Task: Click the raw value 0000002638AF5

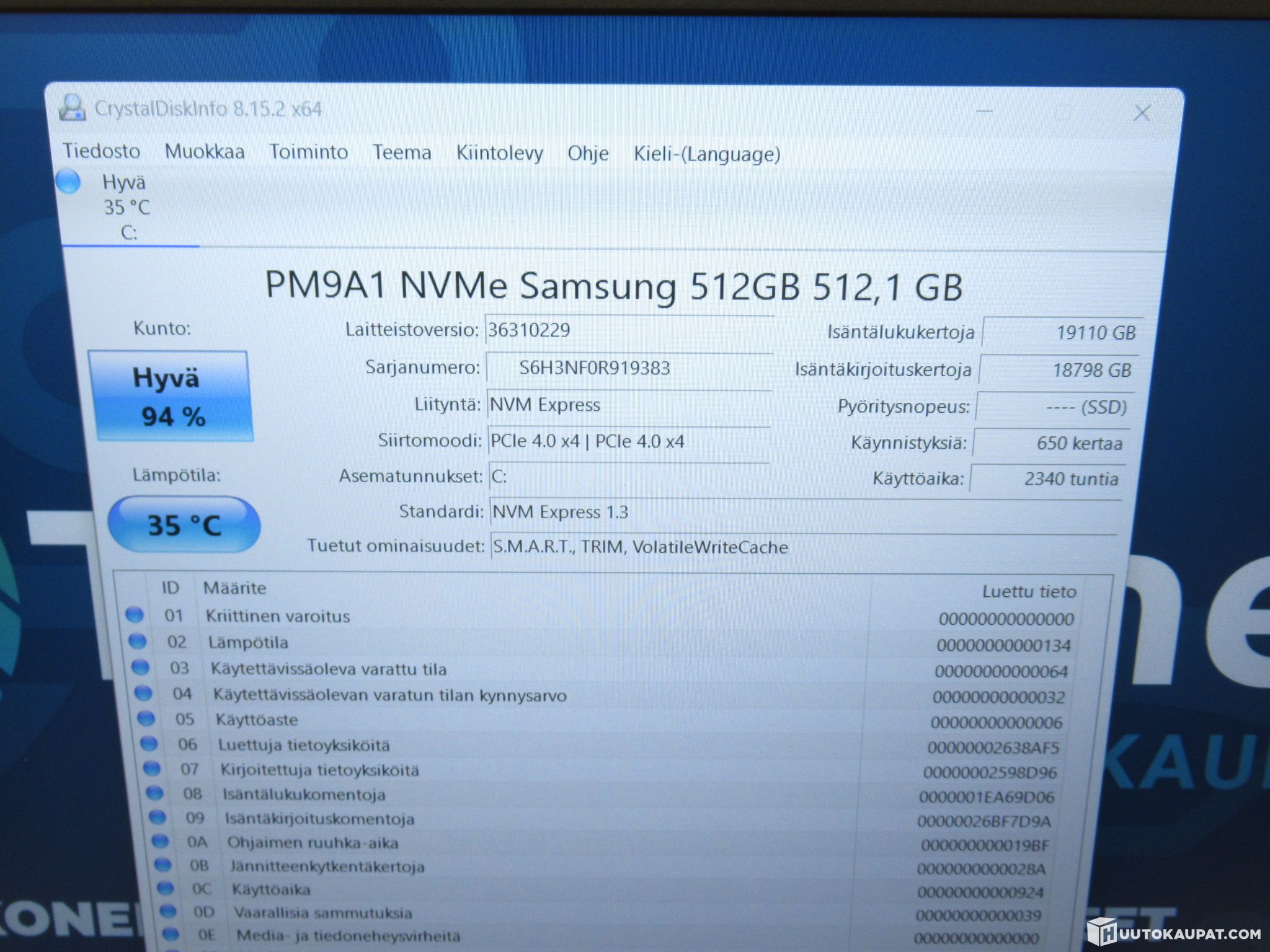Action: click(993, 748)
